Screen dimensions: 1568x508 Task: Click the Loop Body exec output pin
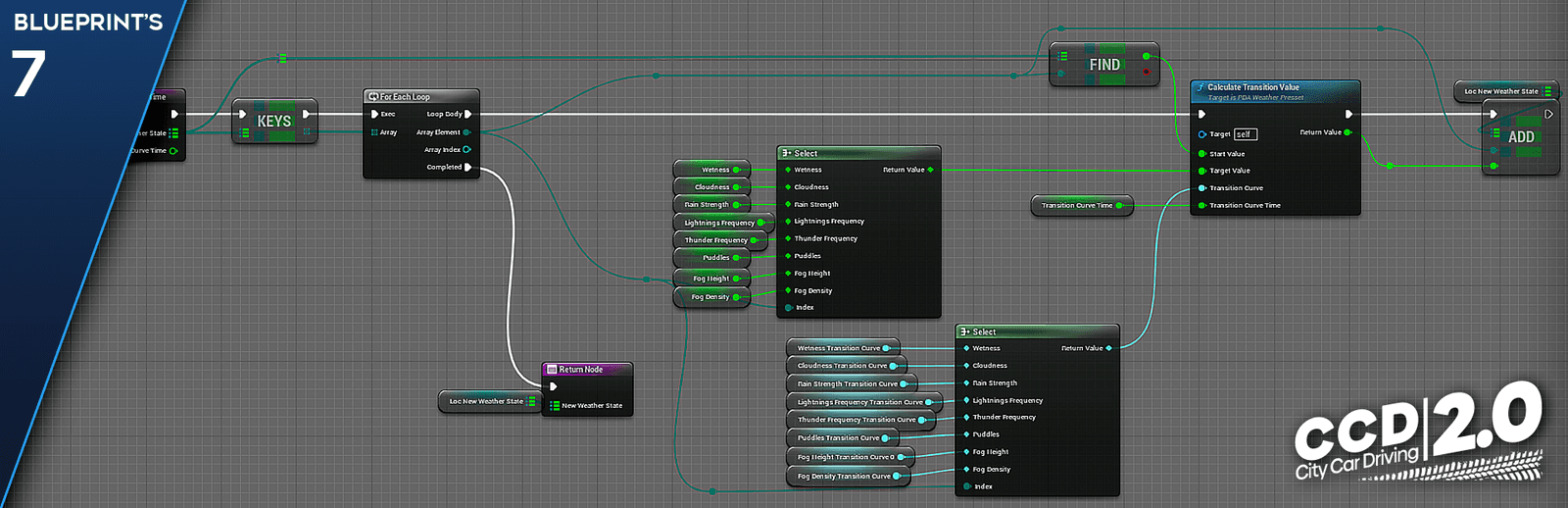468,114
